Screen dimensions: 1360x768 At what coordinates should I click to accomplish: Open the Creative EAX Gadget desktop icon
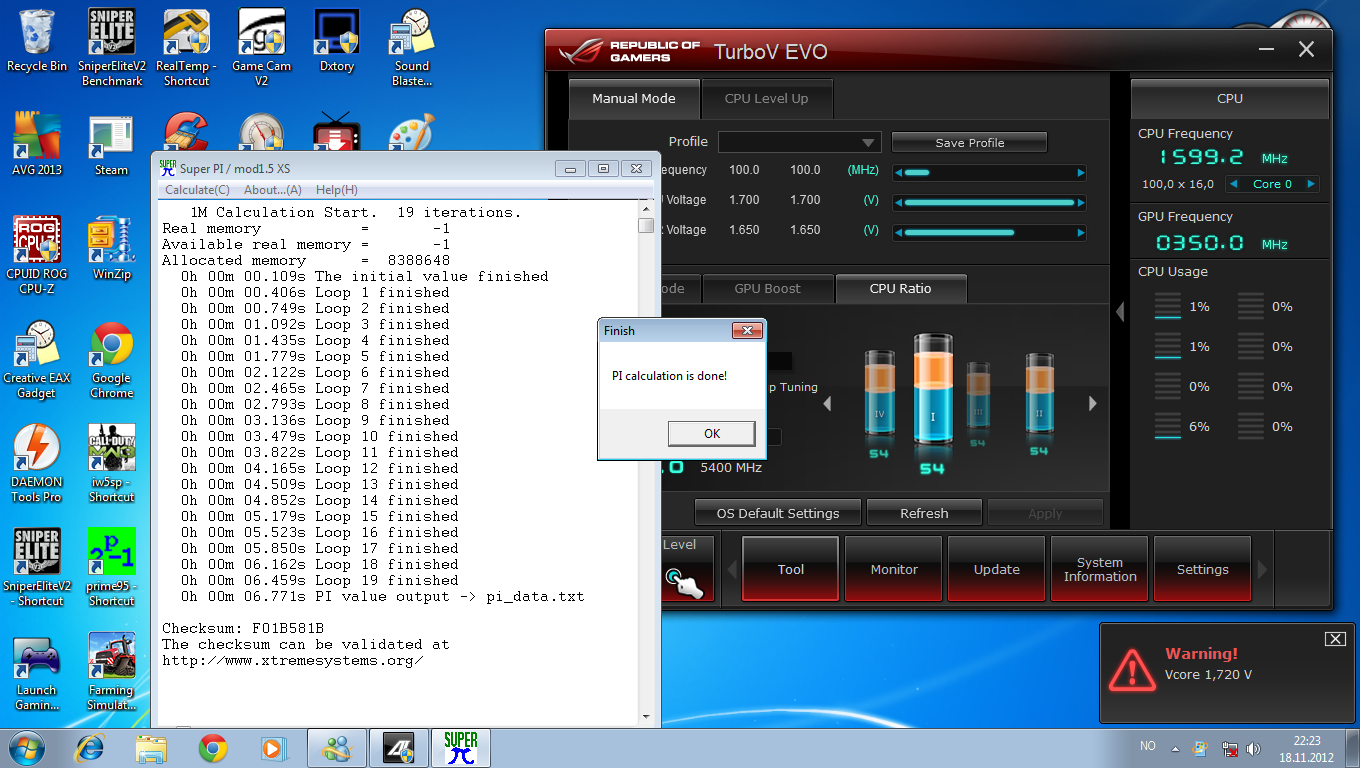pyautogui.click(x=37, y=360)
